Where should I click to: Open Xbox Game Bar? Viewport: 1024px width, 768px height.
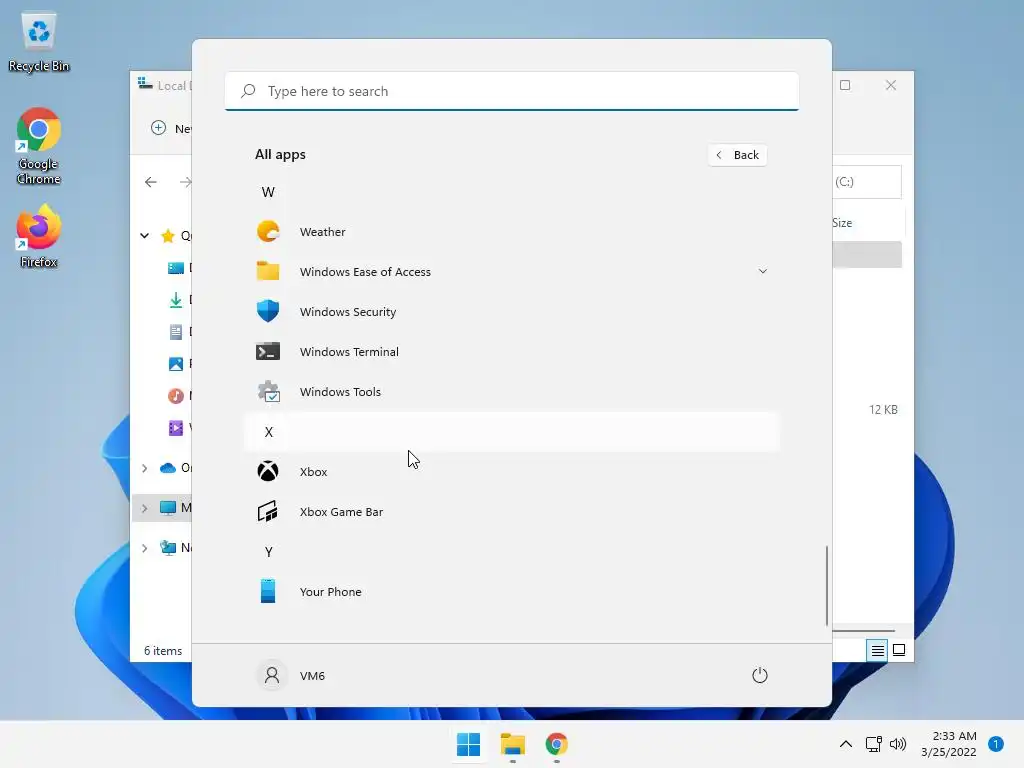point(511,511)
